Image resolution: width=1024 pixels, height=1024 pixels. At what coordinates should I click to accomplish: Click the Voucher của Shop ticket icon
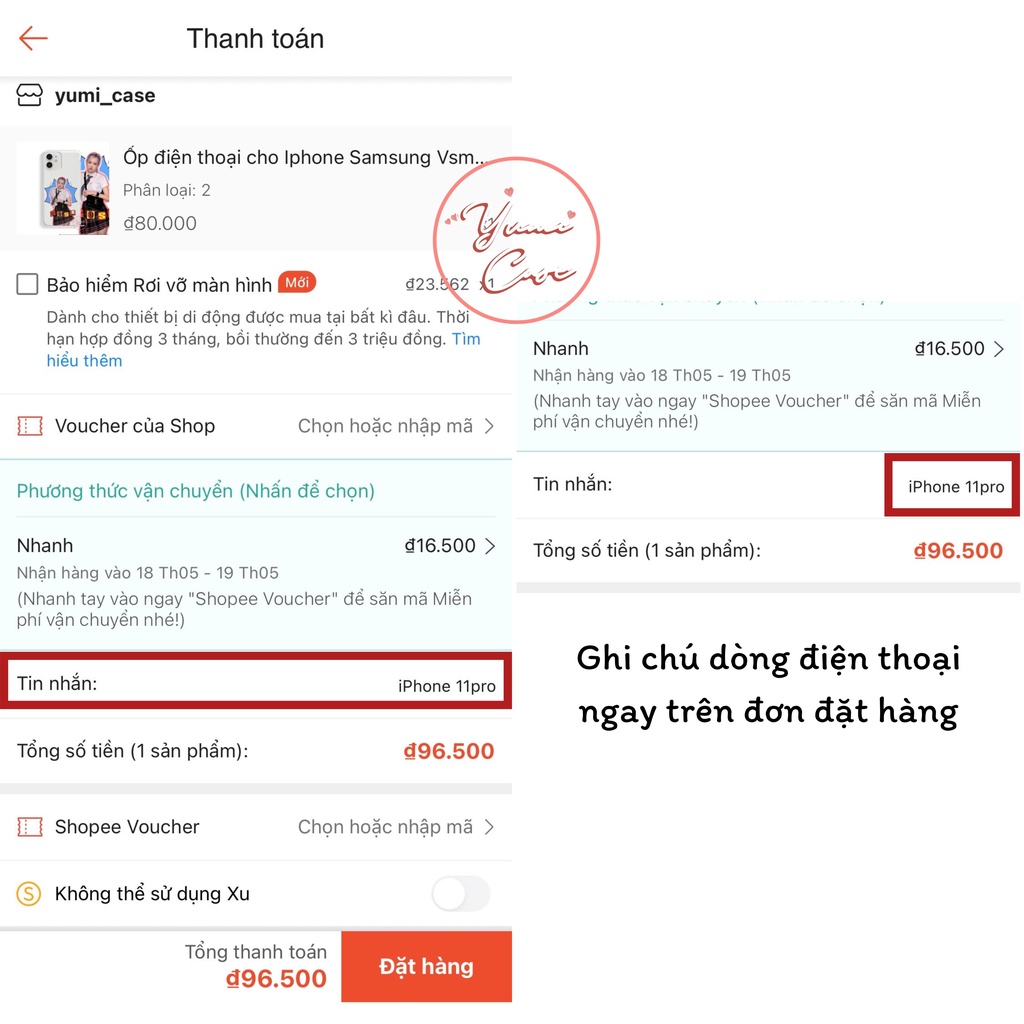(30, 426)
